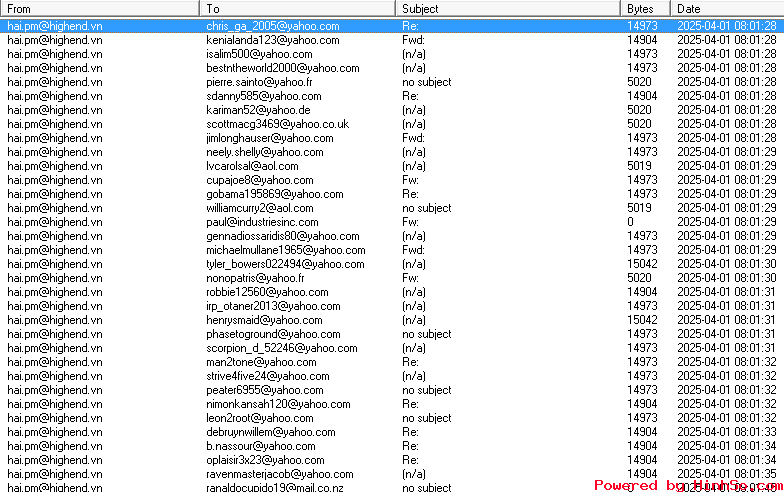Click the no subject cell in pierre.sainto row
The image size is (784, 492).
pos(426,82)
